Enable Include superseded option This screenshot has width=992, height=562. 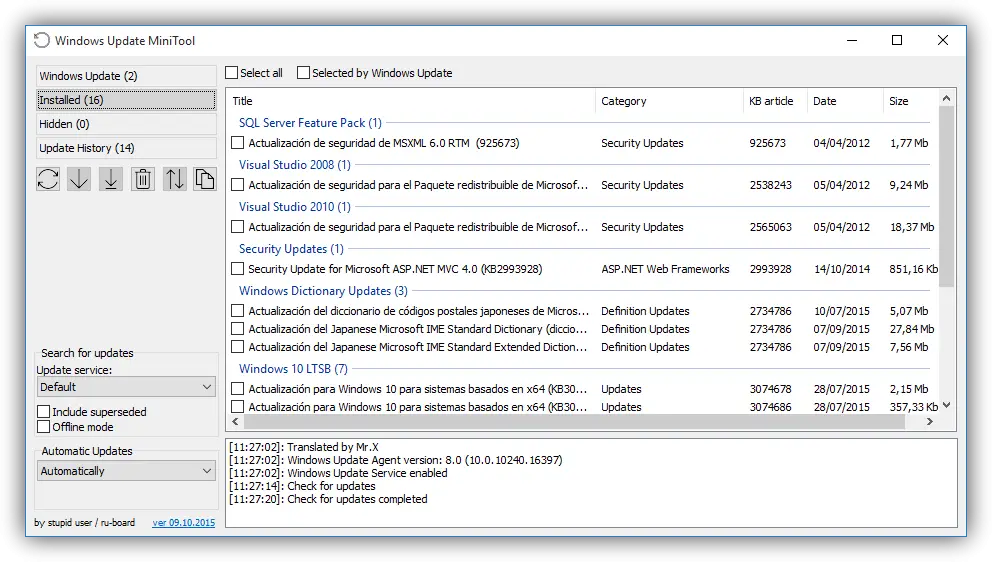point(44,412)
